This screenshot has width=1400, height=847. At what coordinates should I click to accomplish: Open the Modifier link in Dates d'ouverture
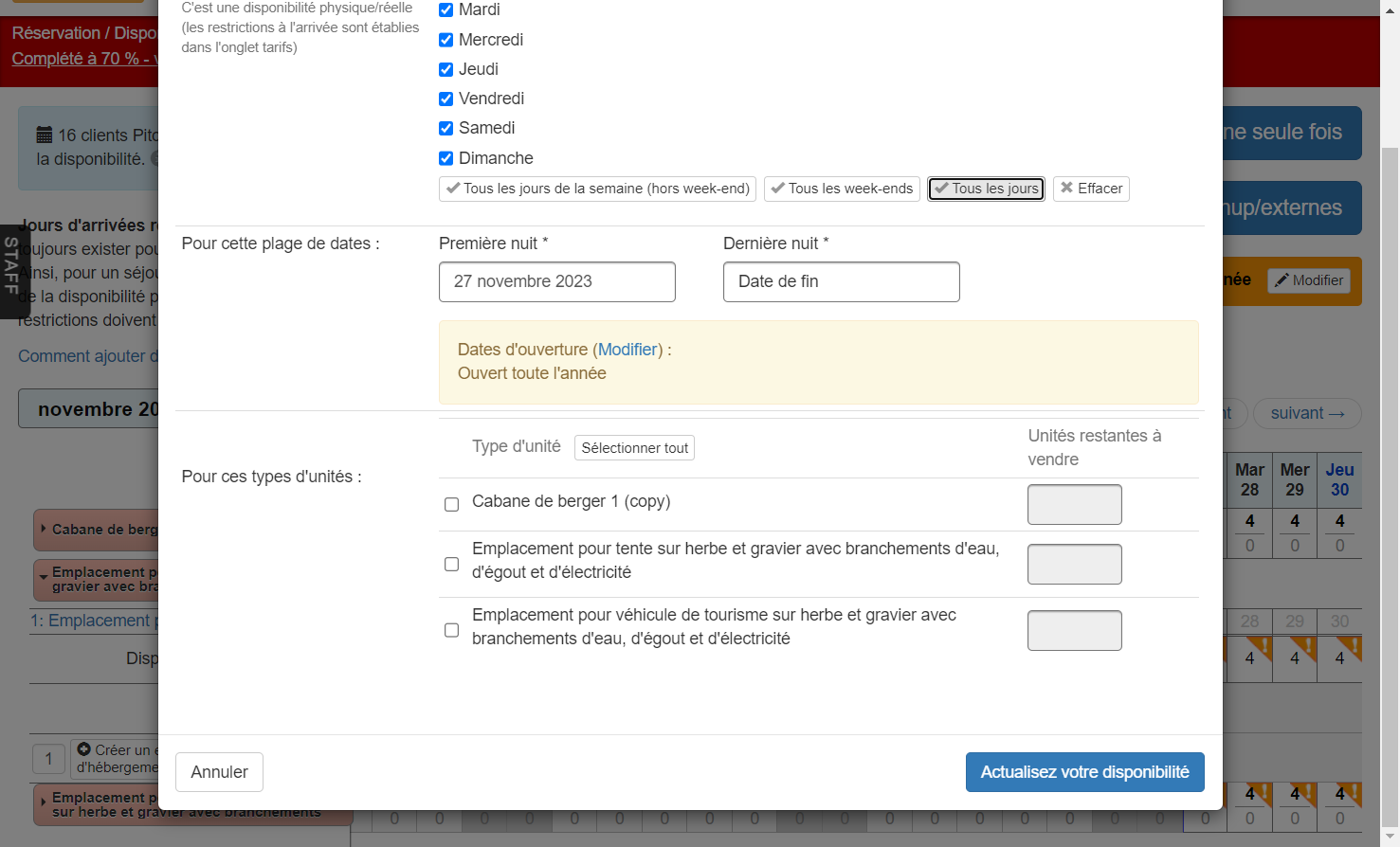627,350
